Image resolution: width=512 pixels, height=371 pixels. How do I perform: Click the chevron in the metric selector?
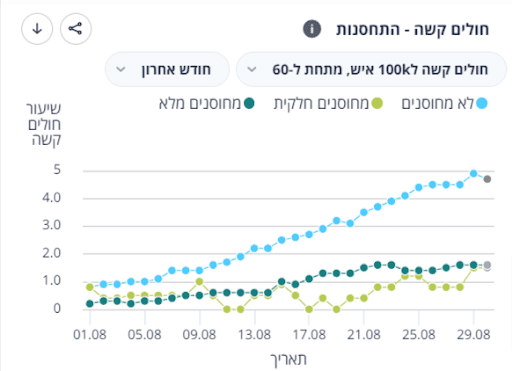[252, 70]
